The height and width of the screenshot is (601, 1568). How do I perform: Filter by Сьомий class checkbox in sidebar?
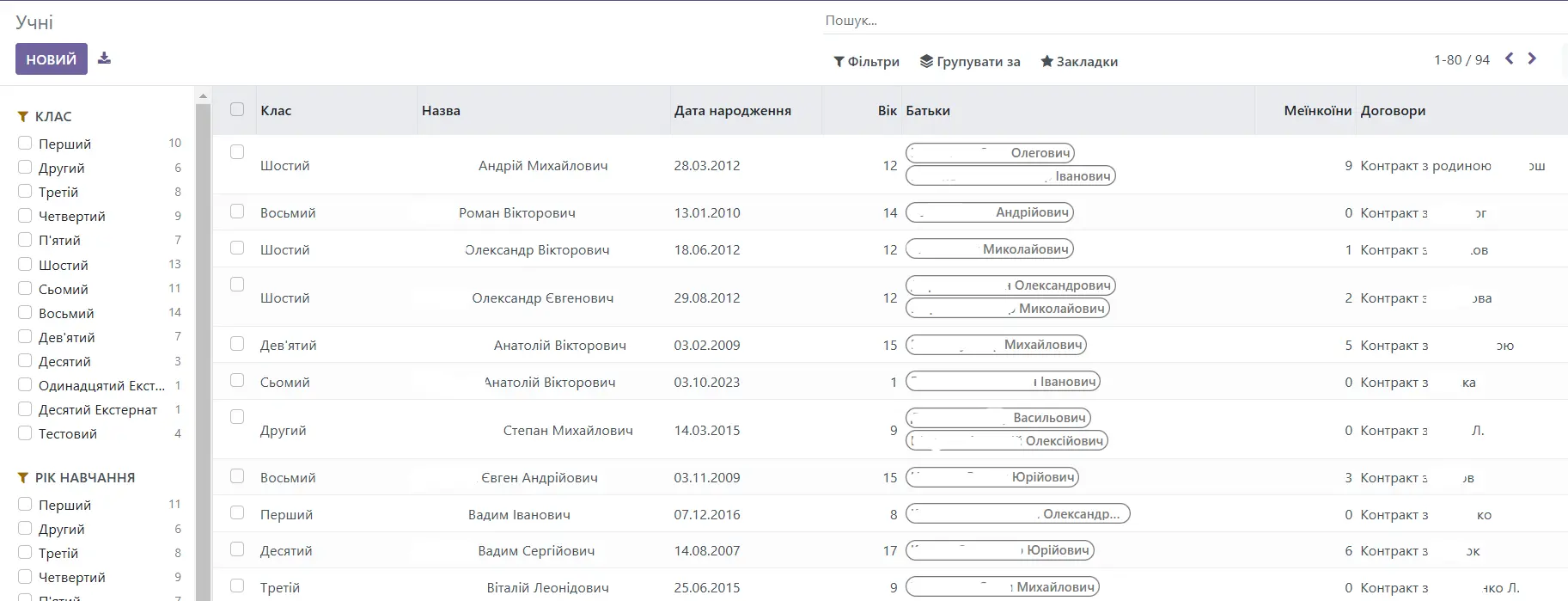[25, 288]
